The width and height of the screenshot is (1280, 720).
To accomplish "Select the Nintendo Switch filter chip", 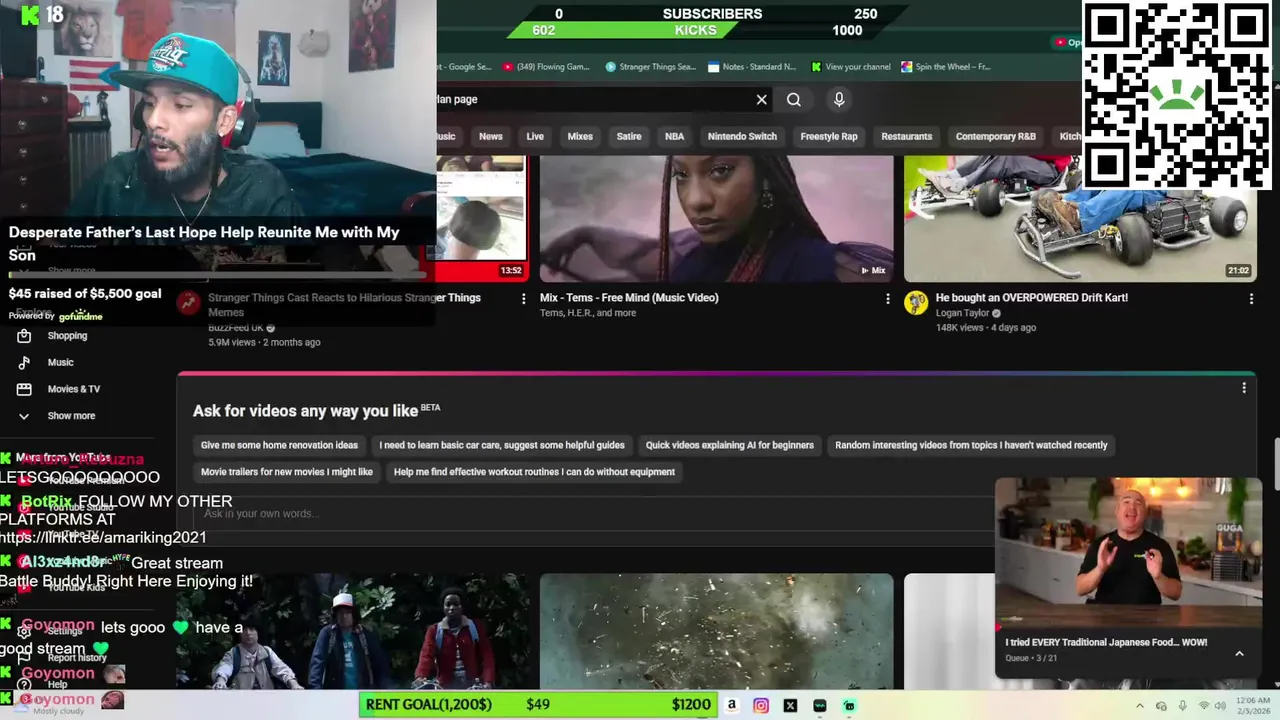I will point(742,136).
